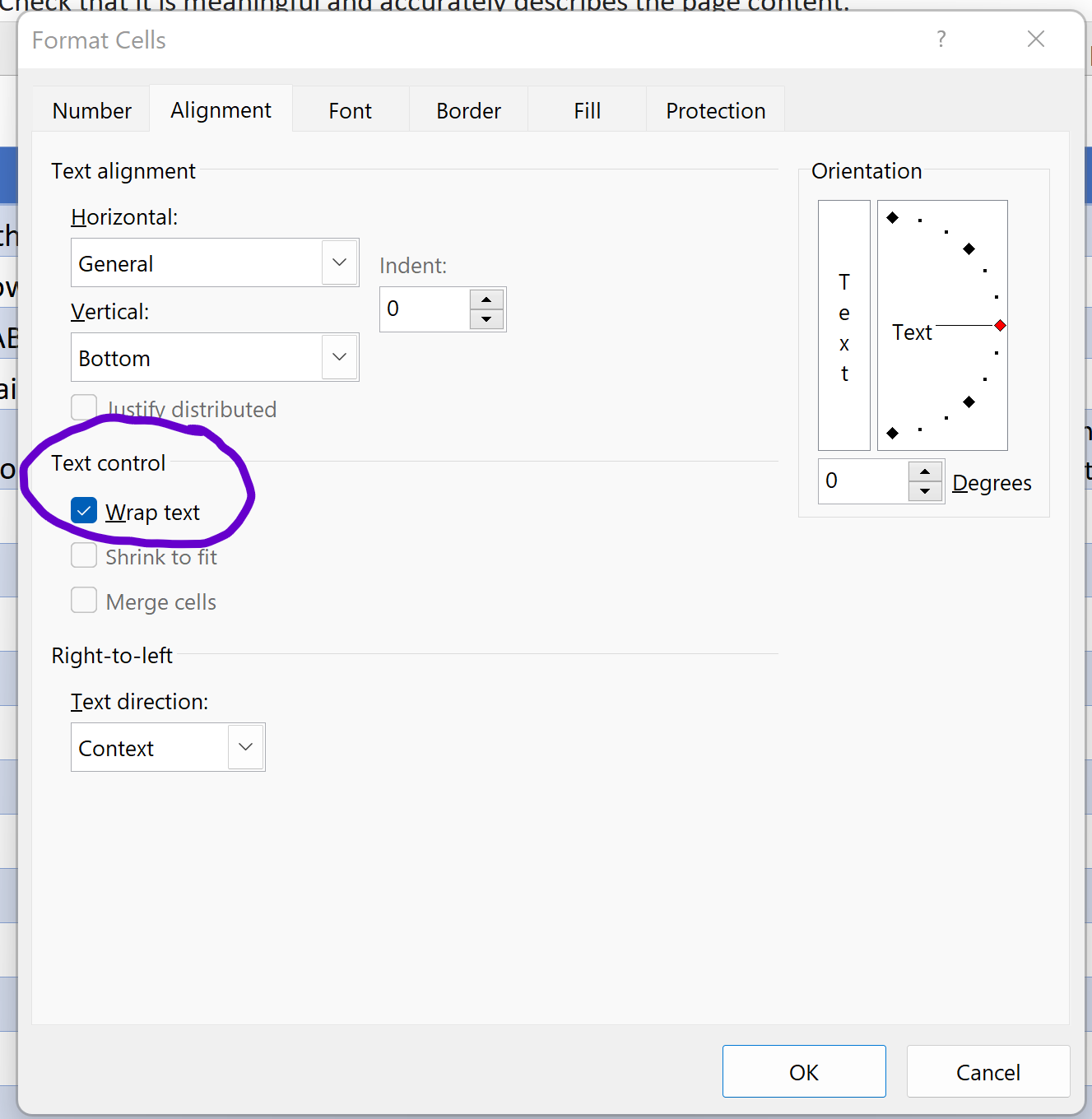Open the Vertical alignment dropdown
The image size is (1092, 1119).
[x=339, y=358]
